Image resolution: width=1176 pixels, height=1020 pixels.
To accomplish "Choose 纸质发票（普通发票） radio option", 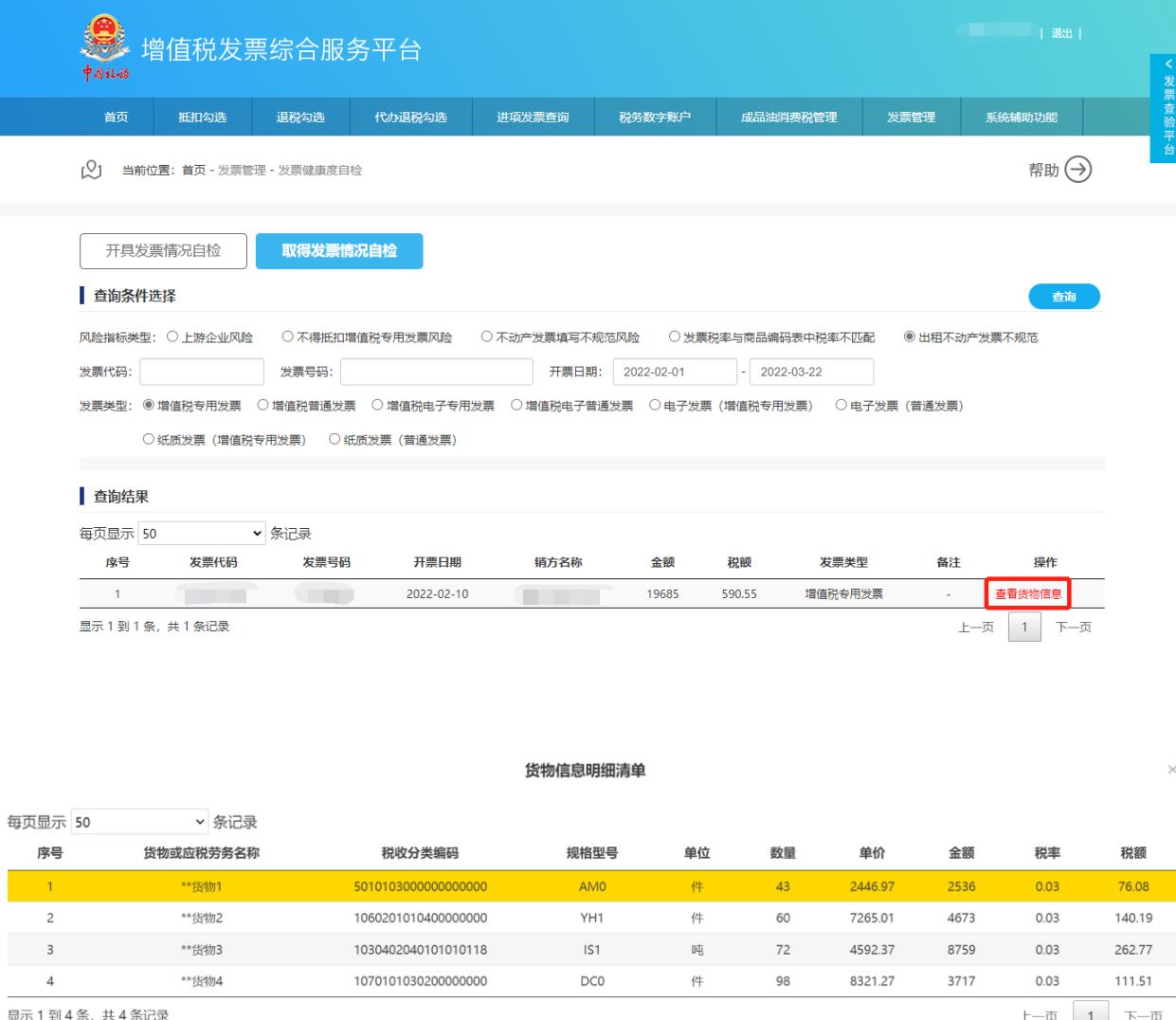I will (335, 440).
